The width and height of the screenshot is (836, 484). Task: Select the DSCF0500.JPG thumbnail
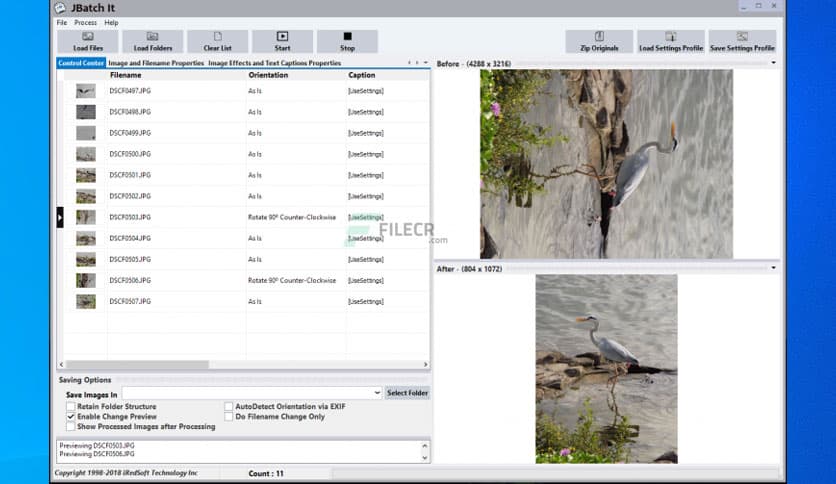point(86,154)
